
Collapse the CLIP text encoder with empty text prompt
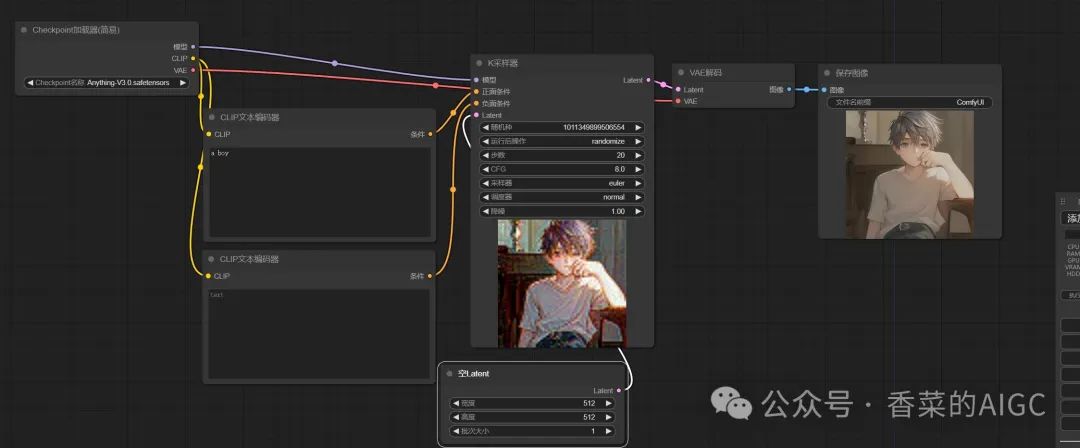[211, 259]
